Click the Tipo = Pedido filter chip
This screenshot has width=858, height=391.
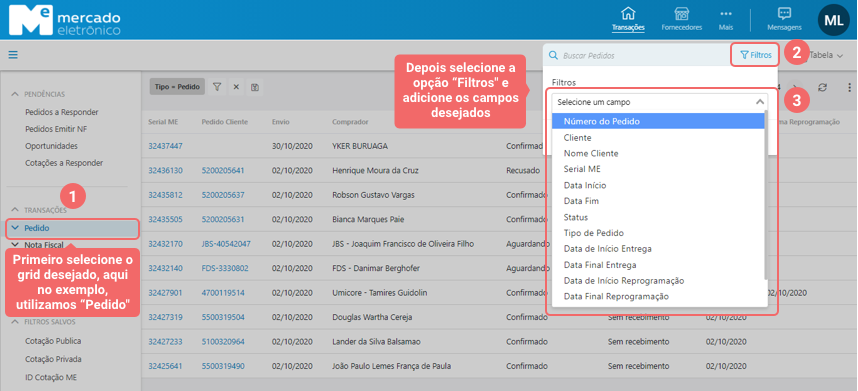point(177,86)
